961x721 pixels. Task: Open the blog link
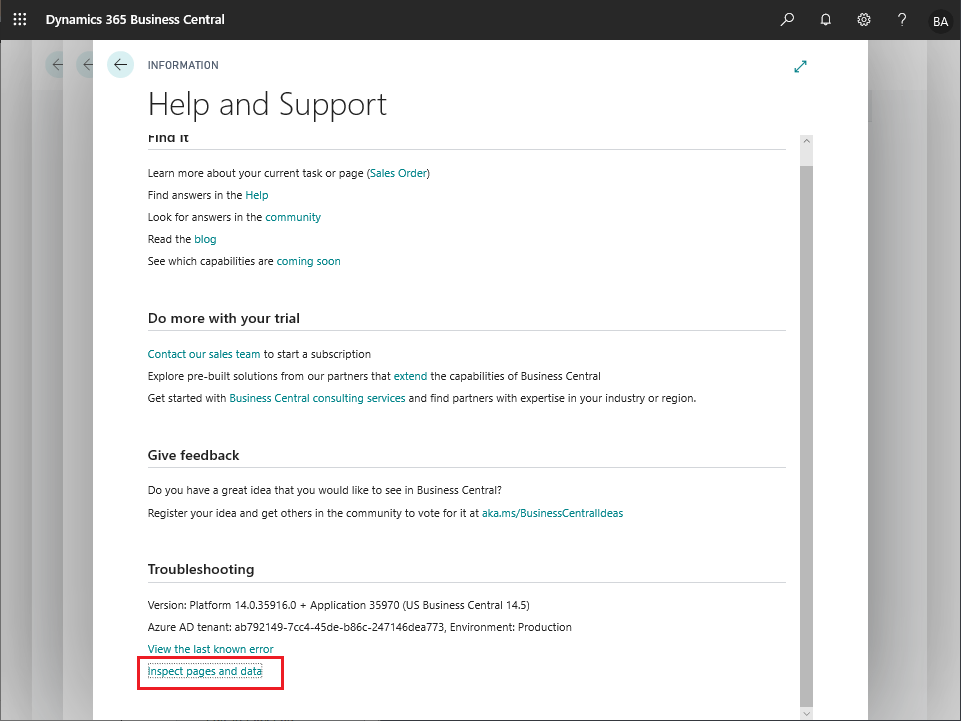click(x=205, y=239)
